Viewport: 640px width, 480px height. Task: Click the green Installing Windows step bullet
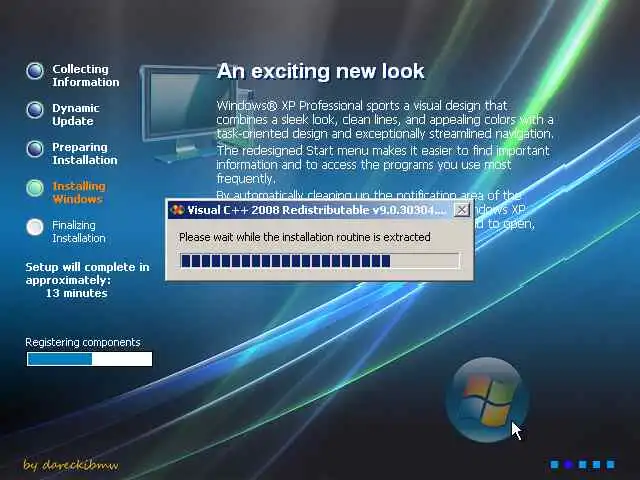click(x=35, y=188)
